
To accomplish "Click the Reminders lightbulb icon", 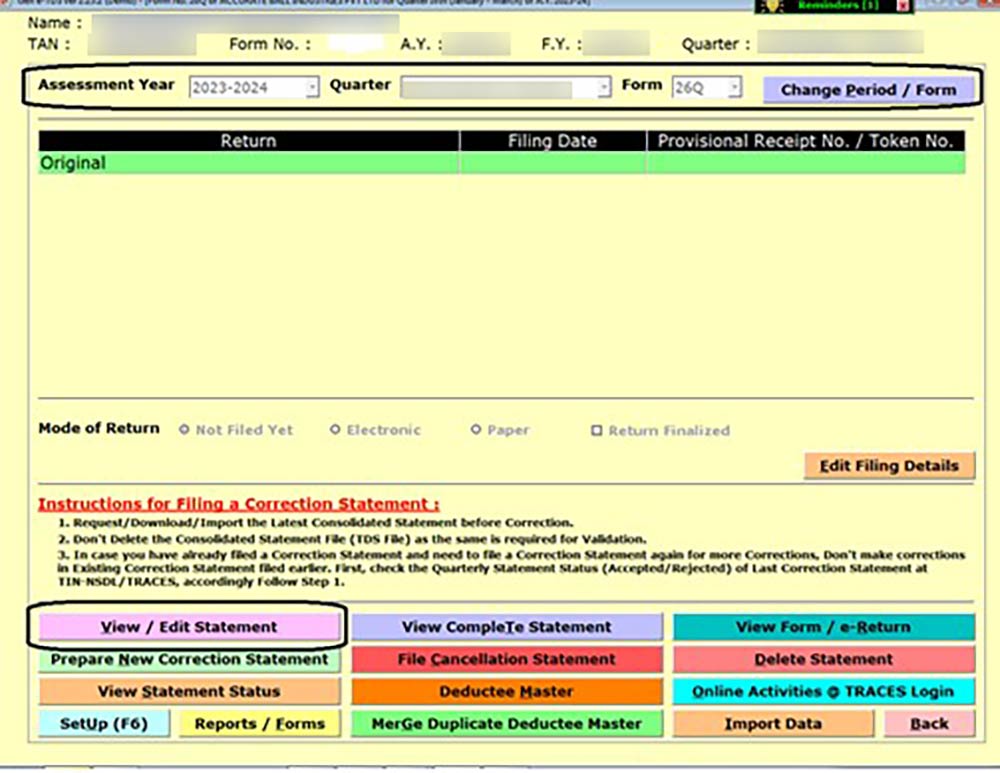I will click(x=774, y=6).
